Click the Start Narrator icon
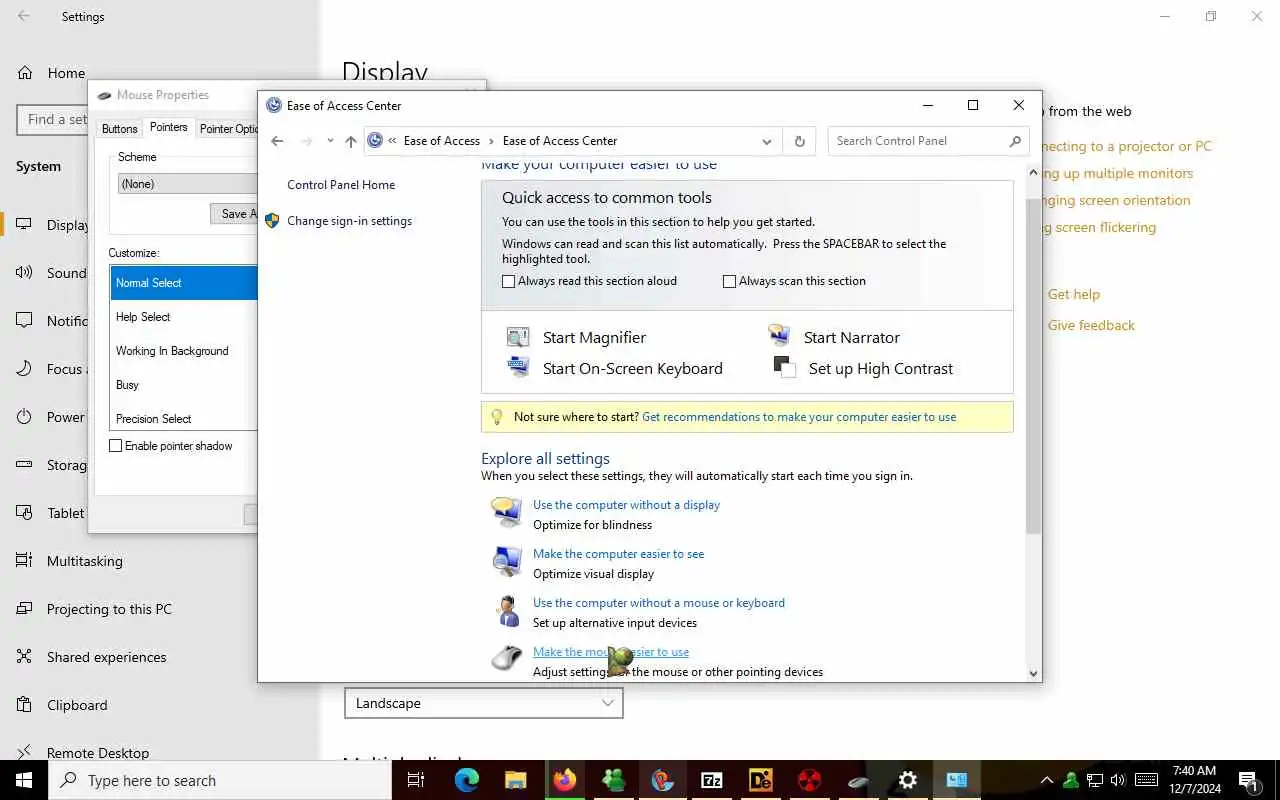 (x=780, y=336)
